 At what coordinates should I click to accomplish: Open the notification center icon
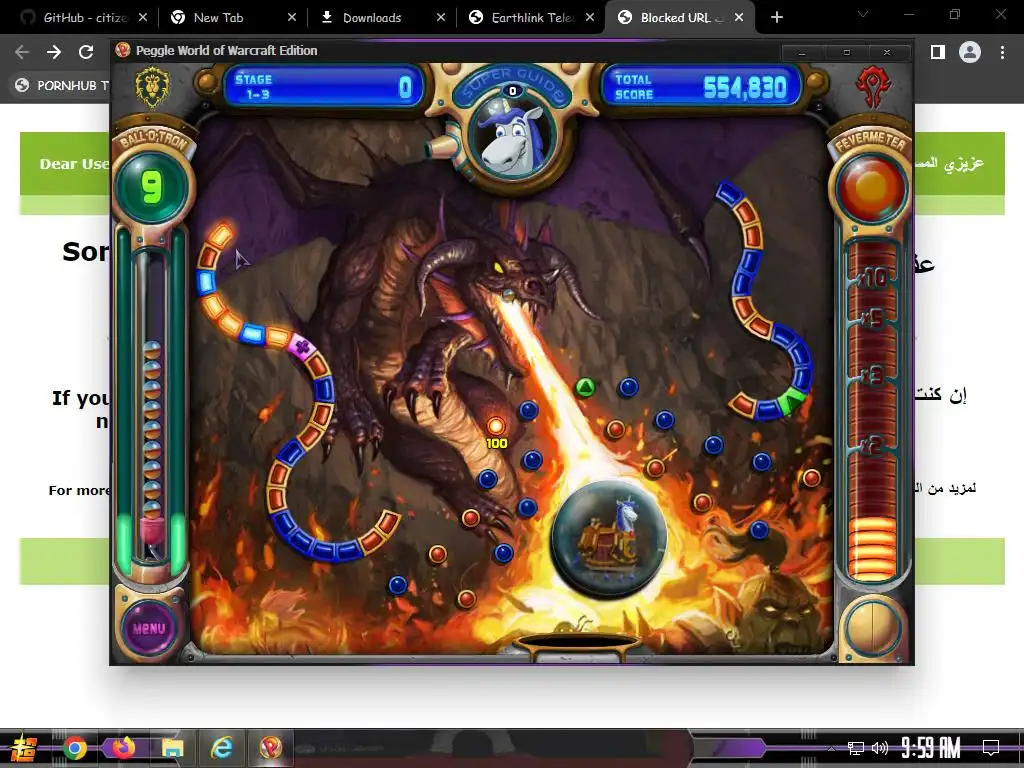tap(991, 747)
